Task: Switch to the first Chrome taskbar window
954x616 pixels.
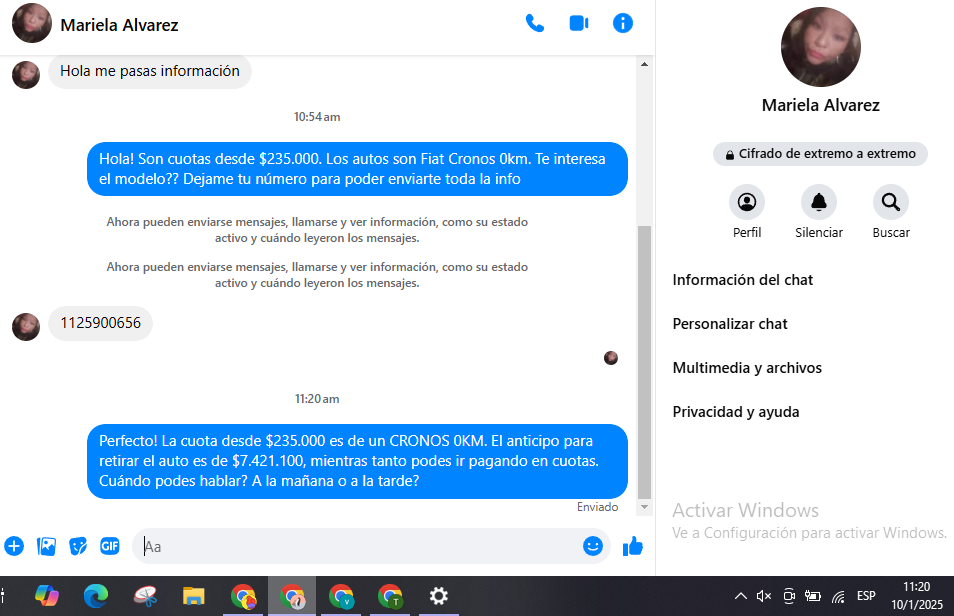Action: (243, 596)
